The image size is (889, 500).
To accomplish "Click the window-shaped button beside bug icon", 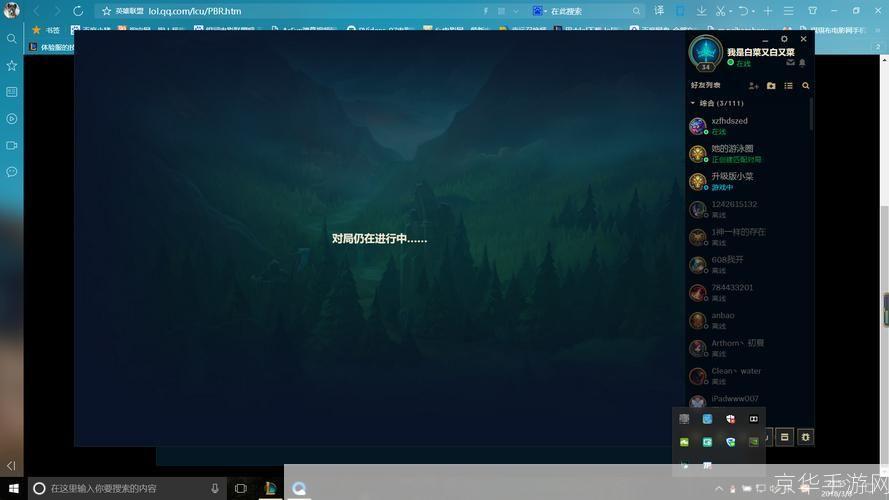I will (x=784, y=437).
